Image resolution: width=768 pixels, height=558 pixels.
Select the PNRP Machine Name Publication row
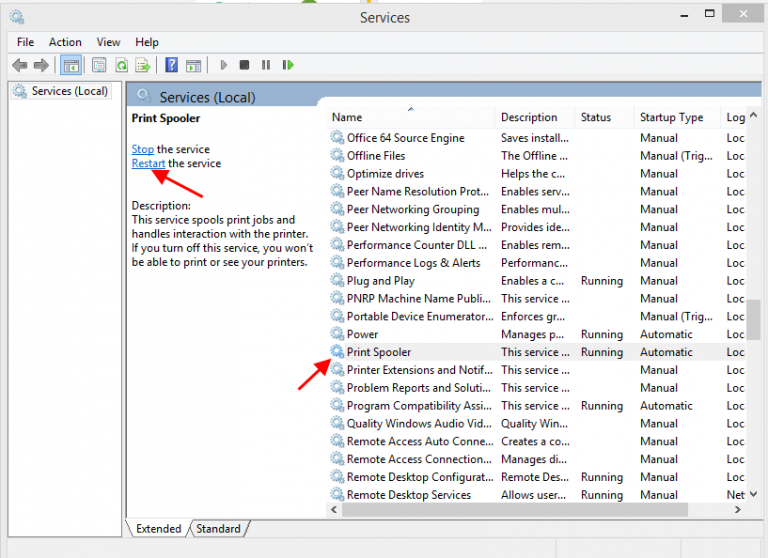tap(536, 298)
